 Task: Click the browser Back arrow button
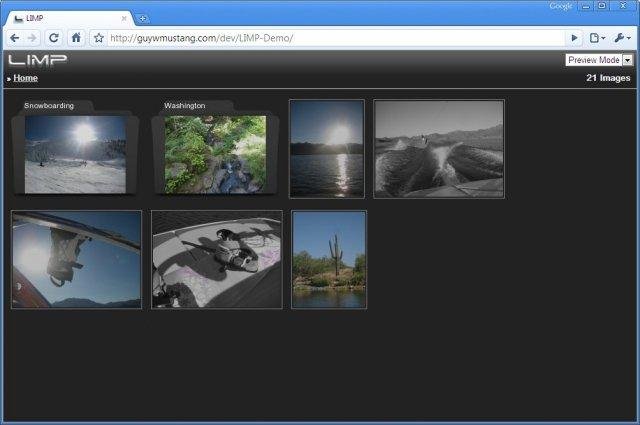pos(14,37)
